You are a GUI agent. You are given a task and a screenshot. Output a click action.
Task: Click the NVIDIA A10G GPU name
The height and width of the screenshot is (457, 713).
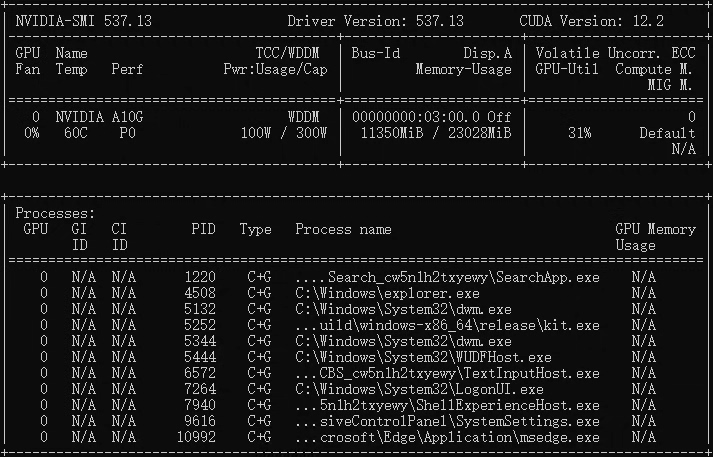coord(99,117)
